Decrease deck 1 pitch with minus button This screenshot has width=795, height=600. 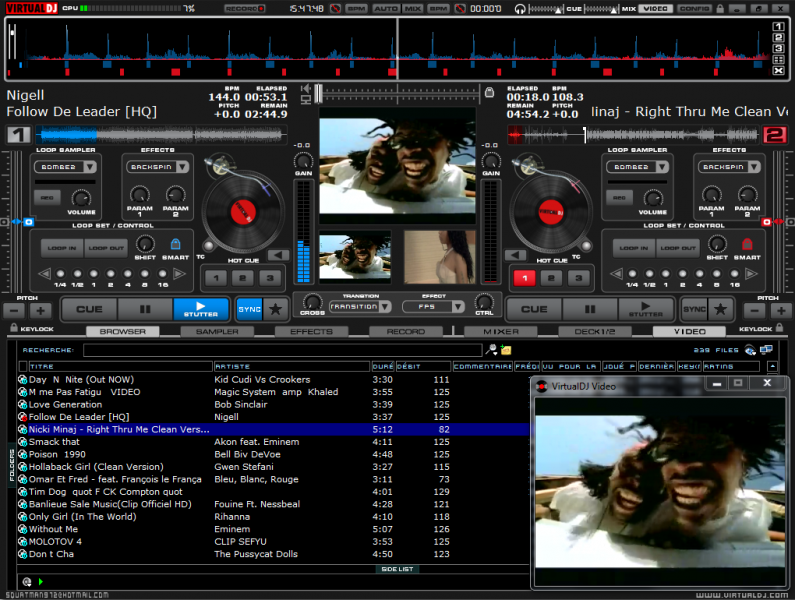coord(14,310)
